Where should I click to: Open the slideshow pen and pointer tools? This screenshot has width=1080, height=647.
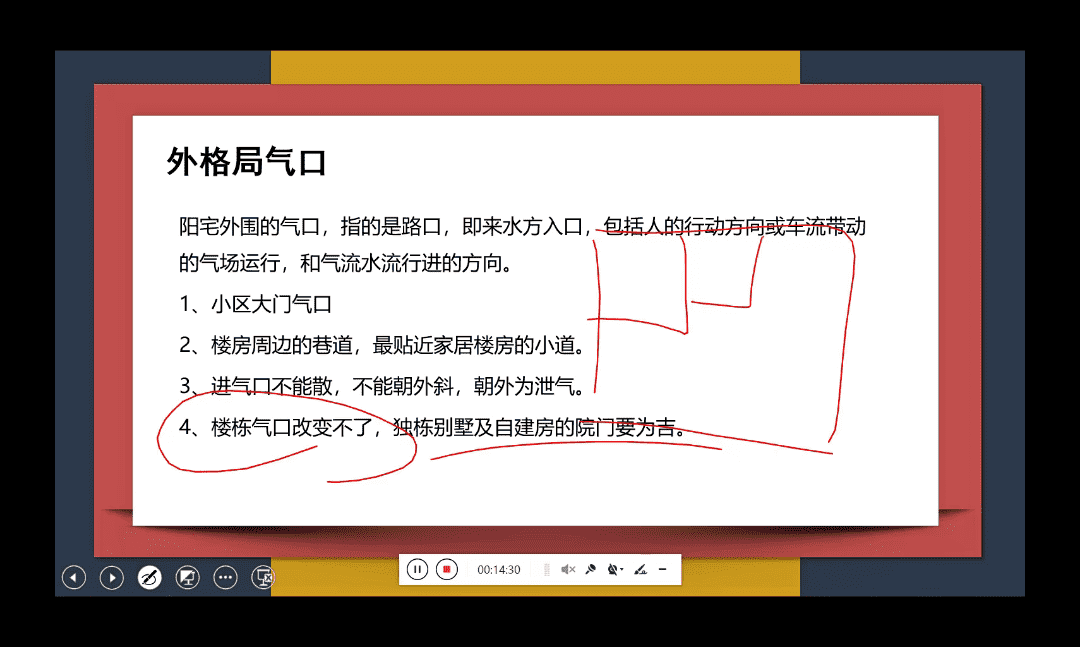(149, 577)
